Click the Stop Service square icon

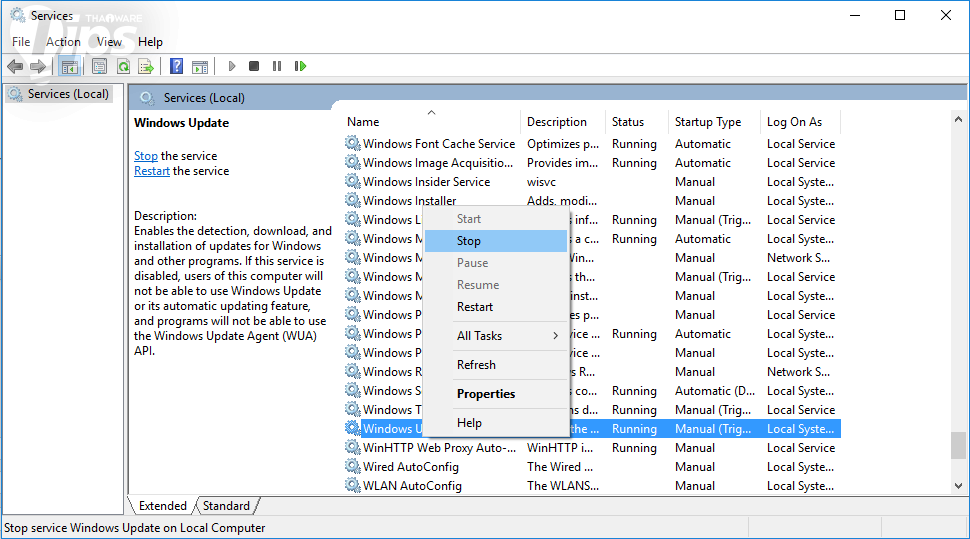tap(254, 66)
